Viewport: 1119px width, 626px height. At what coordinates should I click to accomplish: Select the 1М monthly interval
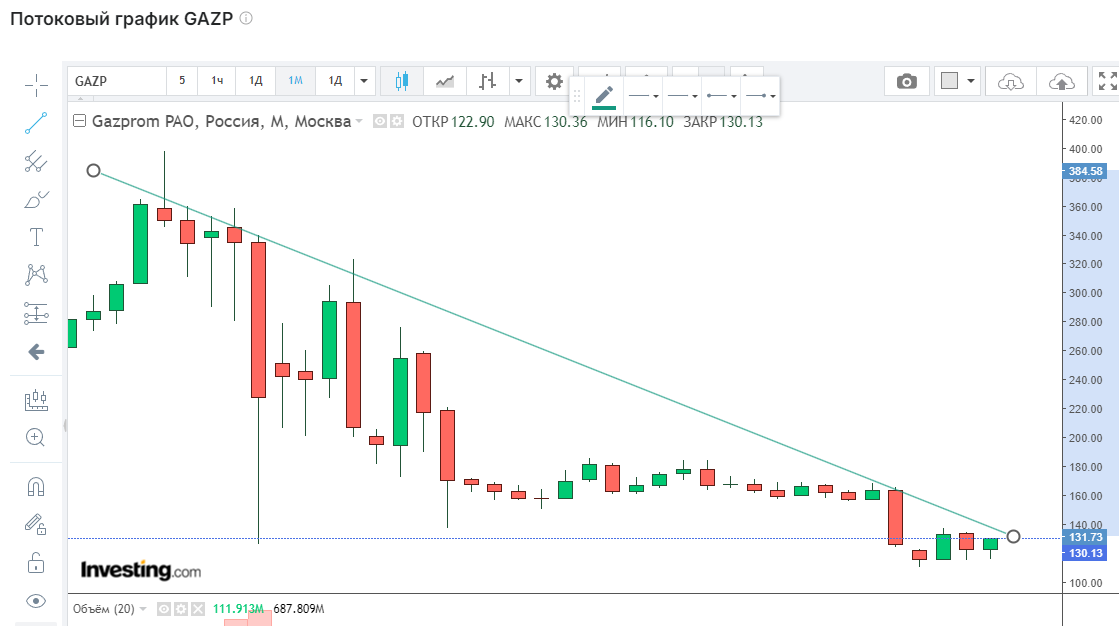tap(295, 81)
